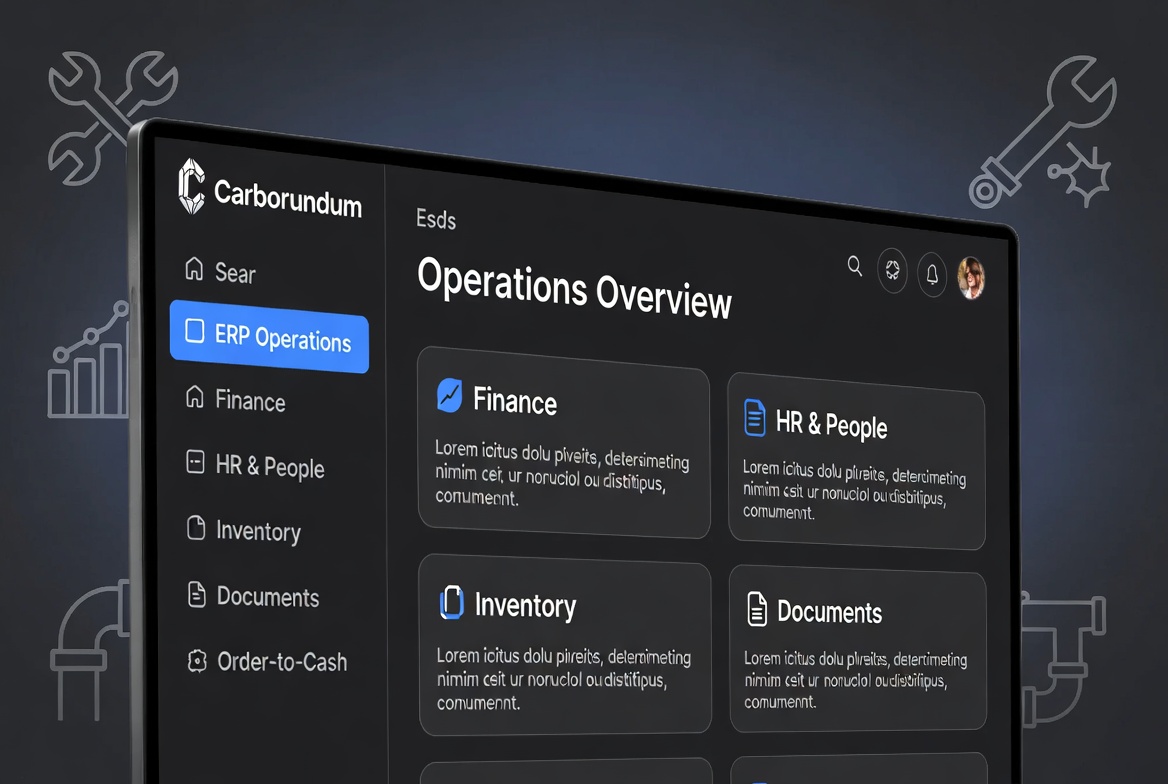This screenshot has width=1168, height=784.
Task: Open search with the magnifier icon
Action: coord(855,266)
